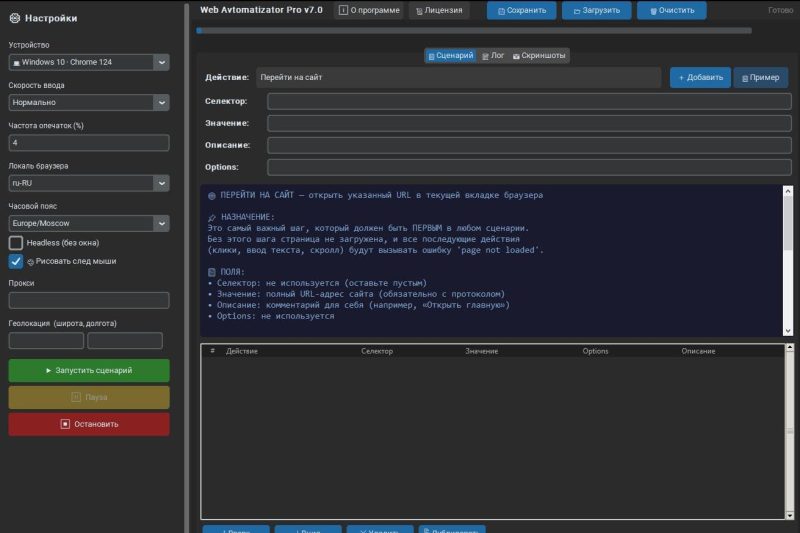Click the Готово status text
800x533 pixels.
(x=781, y=10)
